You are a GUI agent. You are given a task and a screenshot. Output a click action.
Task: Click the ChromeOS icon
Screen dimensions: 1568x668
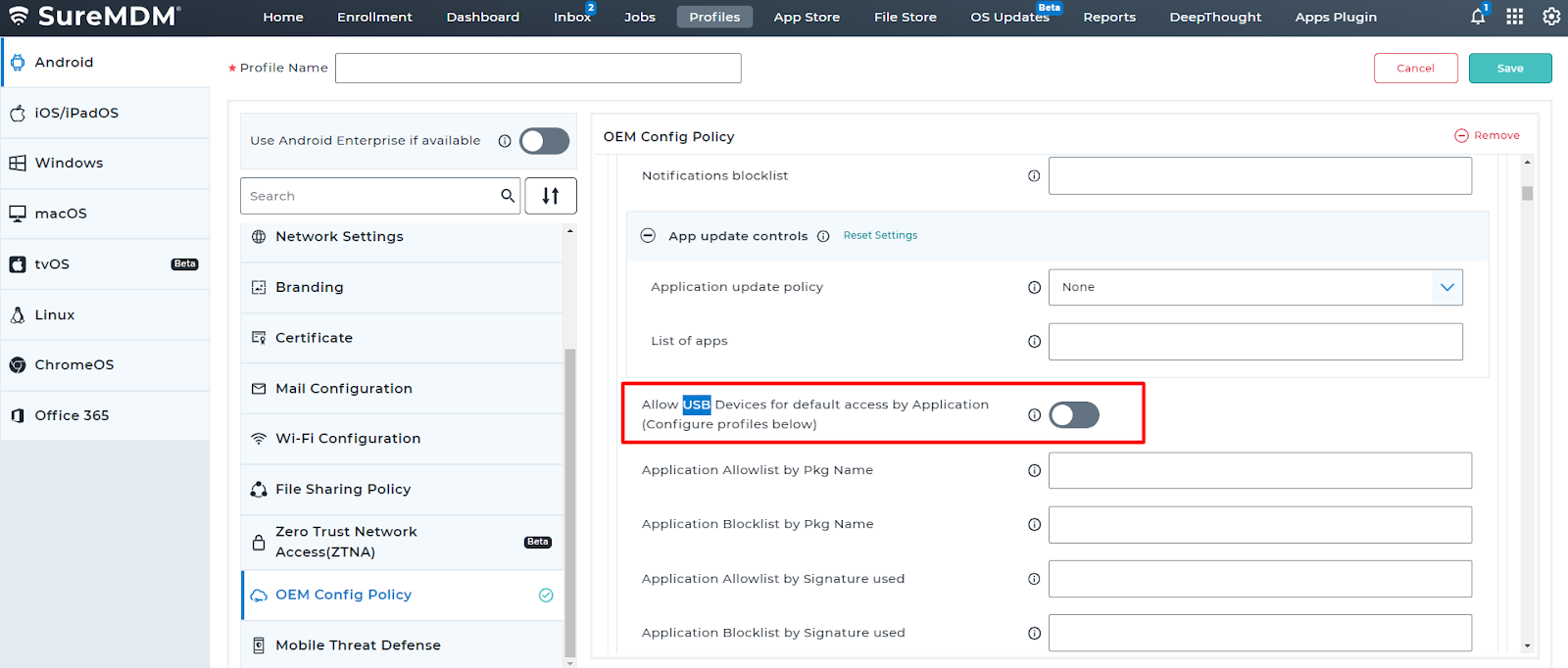click(18, 365)
